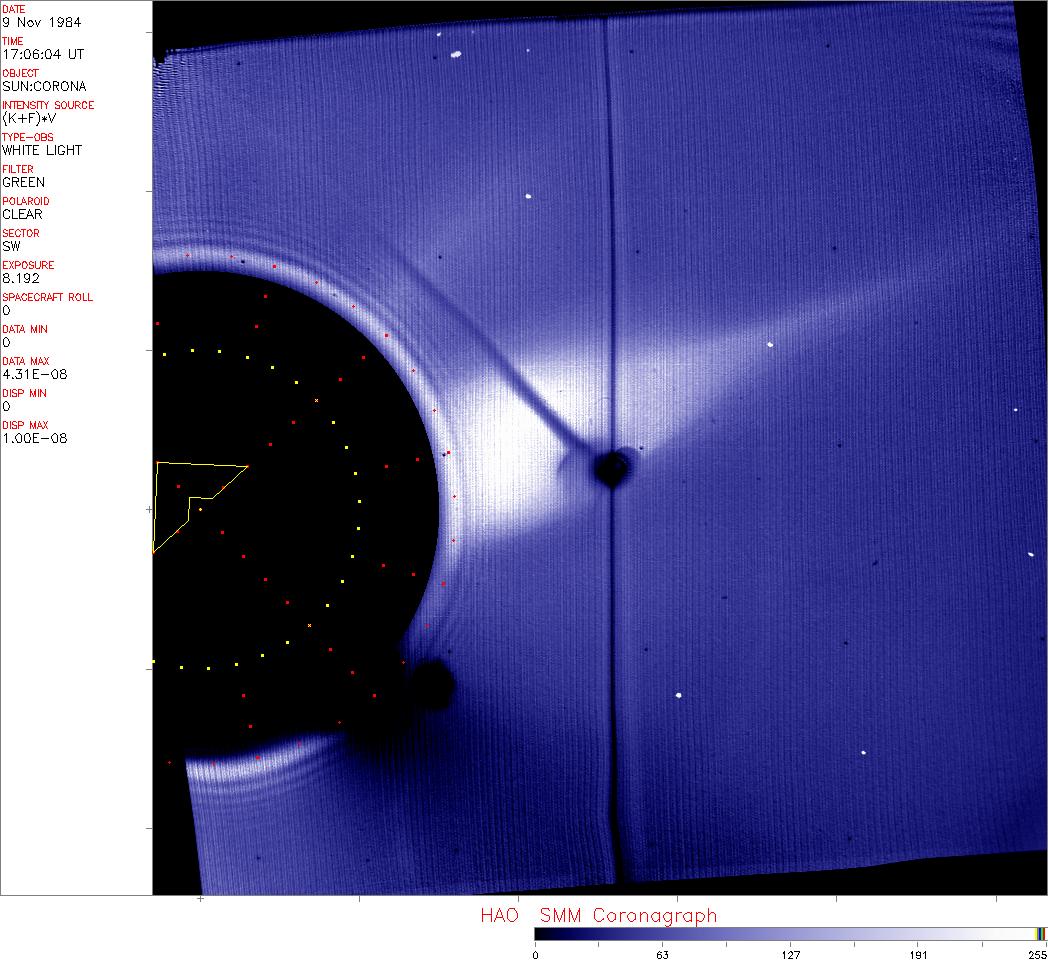The height and width of the screenshot is (960, 1048).
Task: Select the object value "SUN:CORONA"
Action: point(44,86)
